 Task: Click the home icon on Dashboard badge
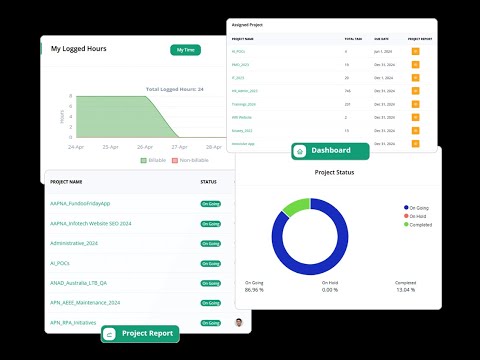pyautogui.click(x=300, y=151)
